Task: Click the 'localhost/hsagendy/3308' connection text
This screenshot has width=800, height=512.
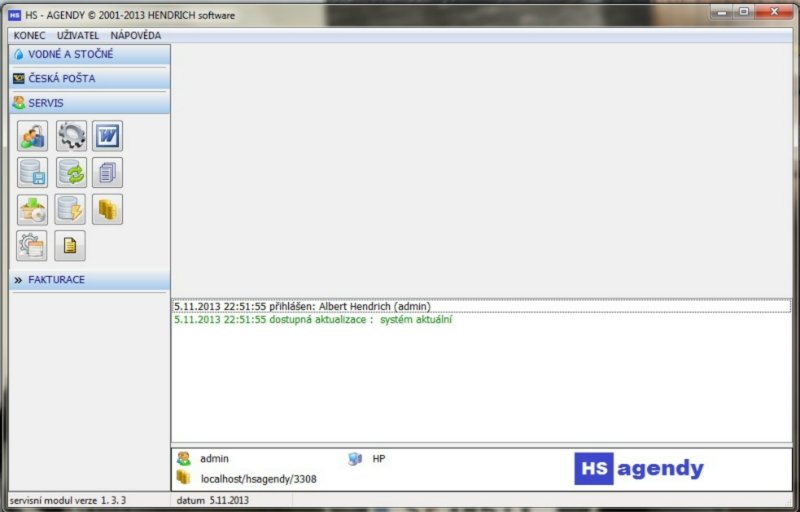Action: pos(259,479)
